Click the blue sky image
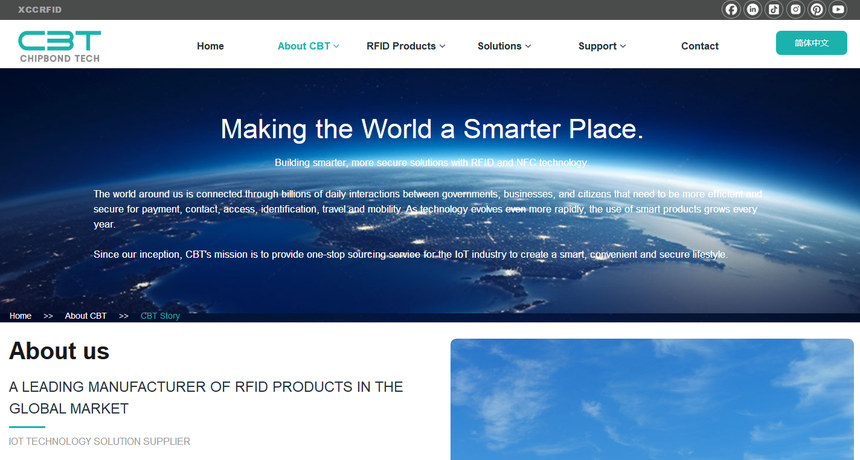 click(x=652, y=400)
